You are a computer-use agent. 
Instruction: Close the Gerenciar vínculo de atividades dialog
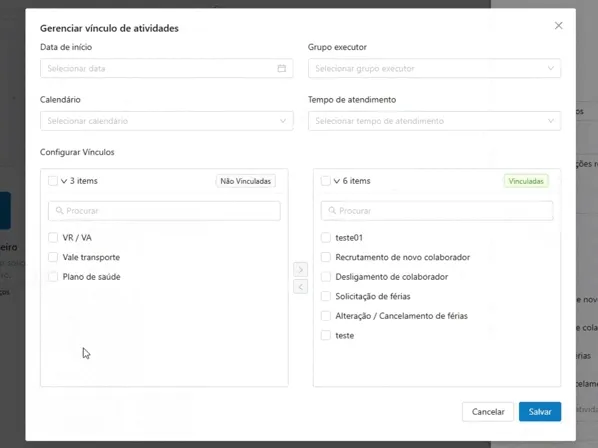tap(558, 26)
